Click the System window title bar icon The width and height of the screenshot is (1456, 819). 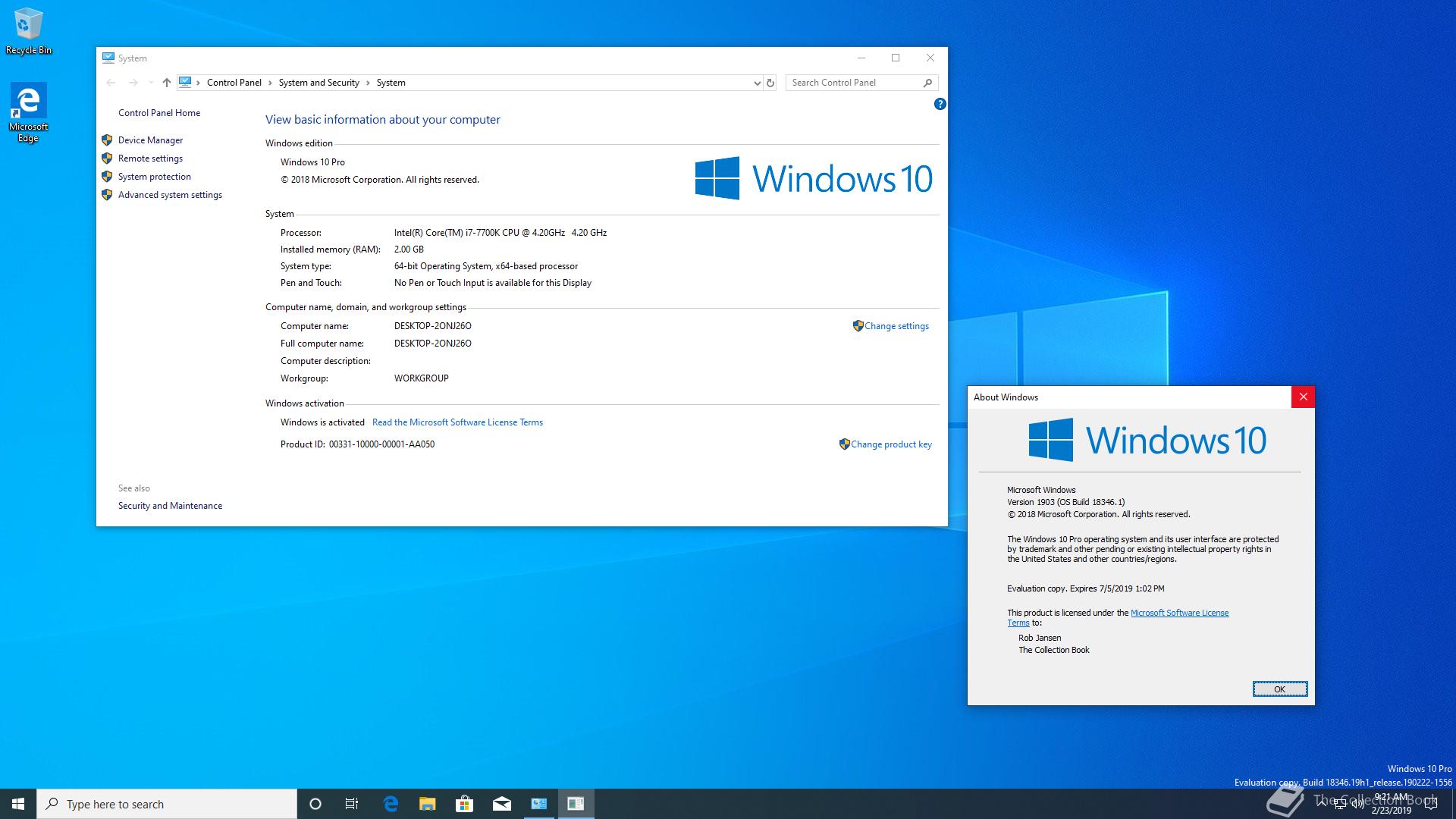click(x=108, y=58)
